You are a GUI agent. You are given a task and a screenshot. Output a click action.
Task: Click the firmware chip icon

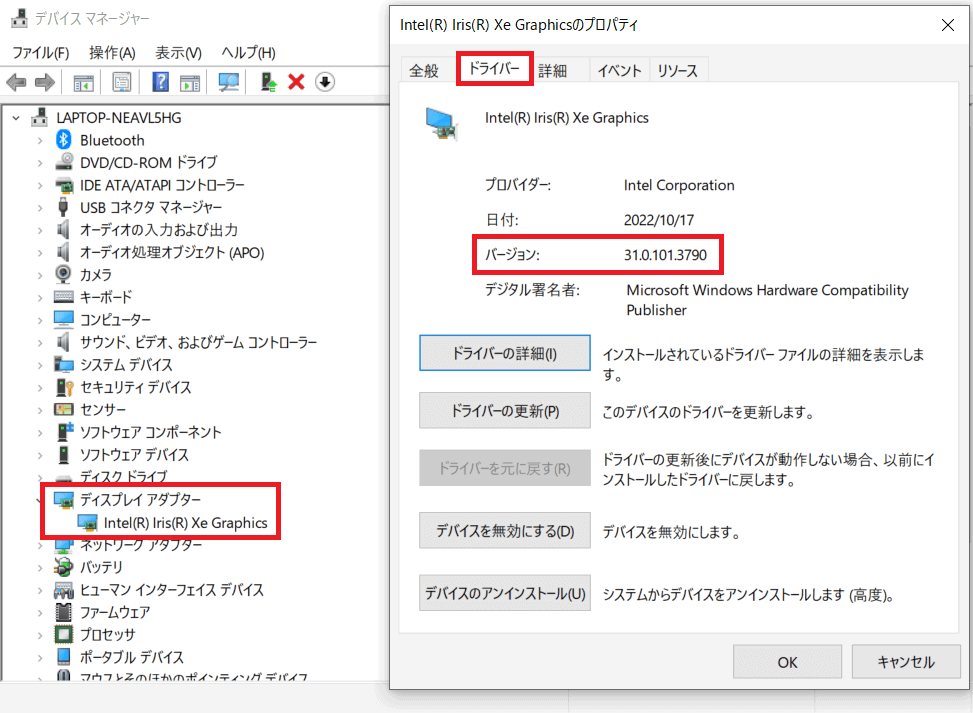63,612
